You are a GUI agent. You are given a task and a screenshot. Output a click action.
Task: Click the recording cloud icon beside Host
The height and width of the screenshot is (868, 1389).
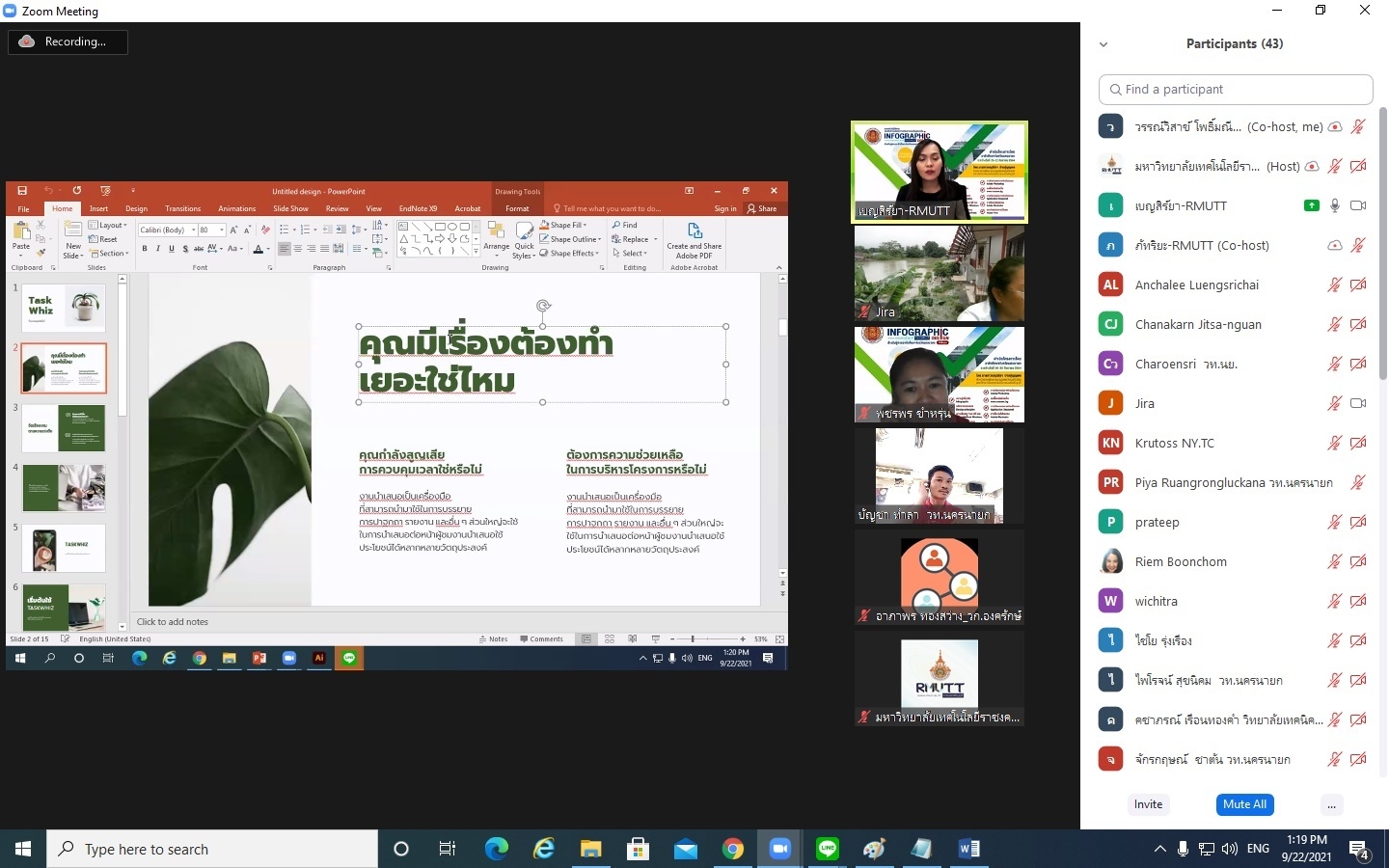point(1311,166)
